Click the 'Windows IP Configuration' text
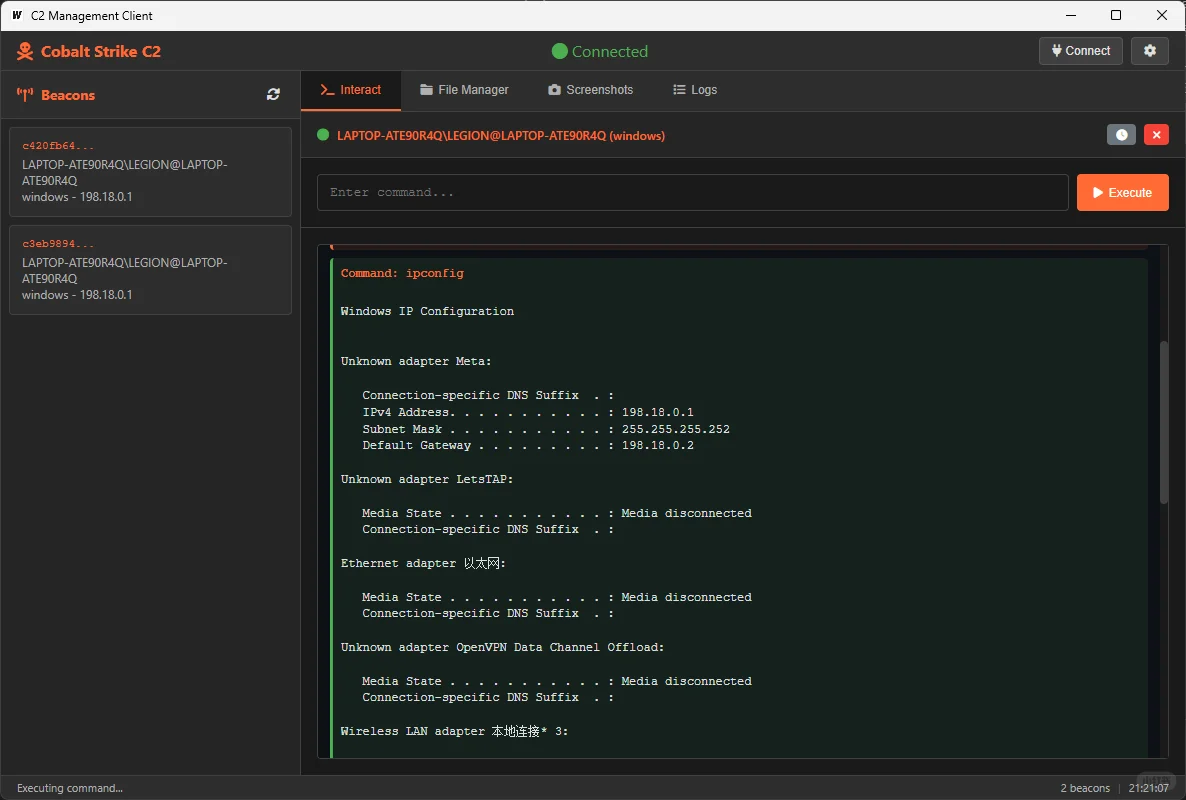The width and height of the screenshot is (1186, 800). [427, 311]
